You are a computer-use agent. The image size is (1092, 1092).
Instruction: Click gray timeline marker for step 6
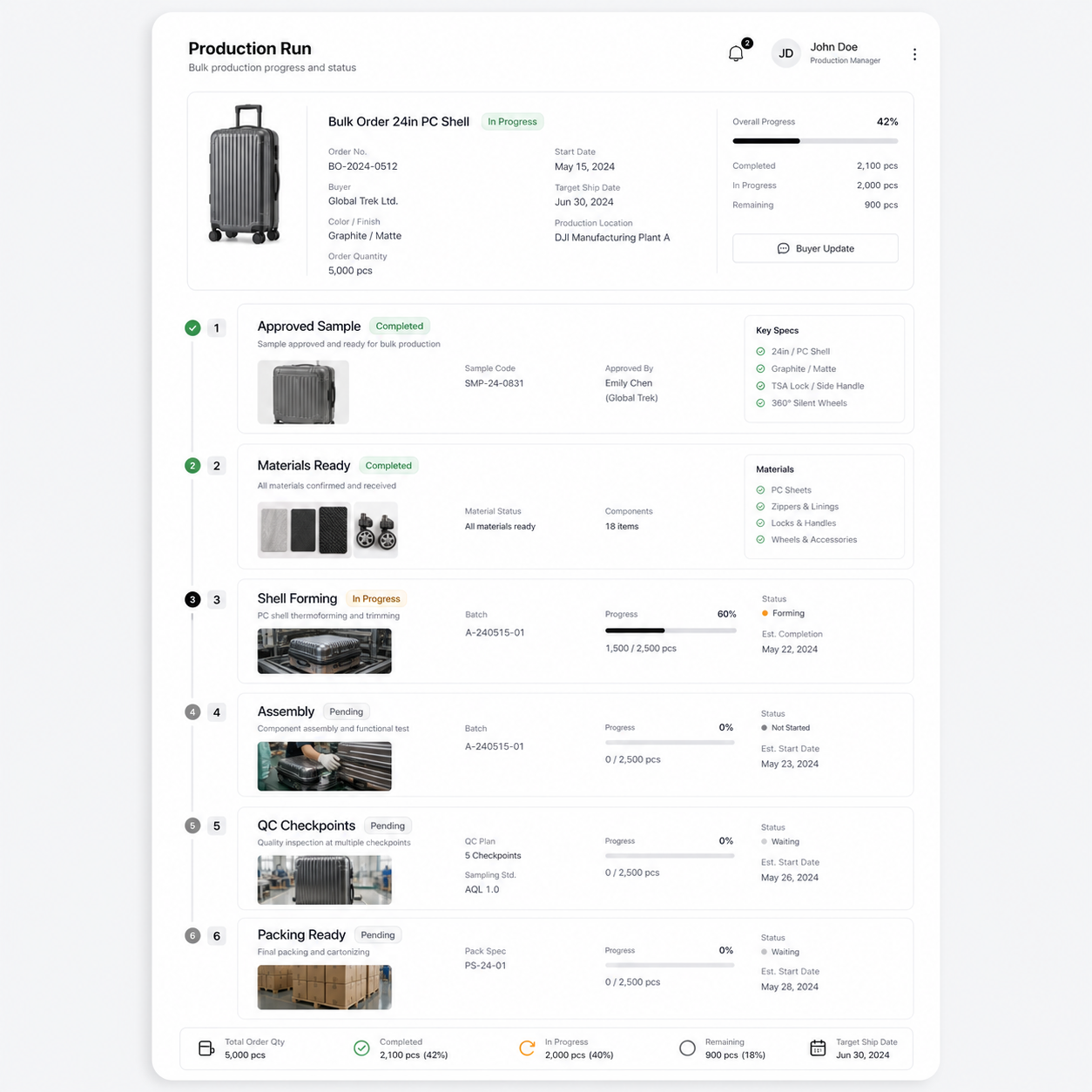[x=192, y=936]
